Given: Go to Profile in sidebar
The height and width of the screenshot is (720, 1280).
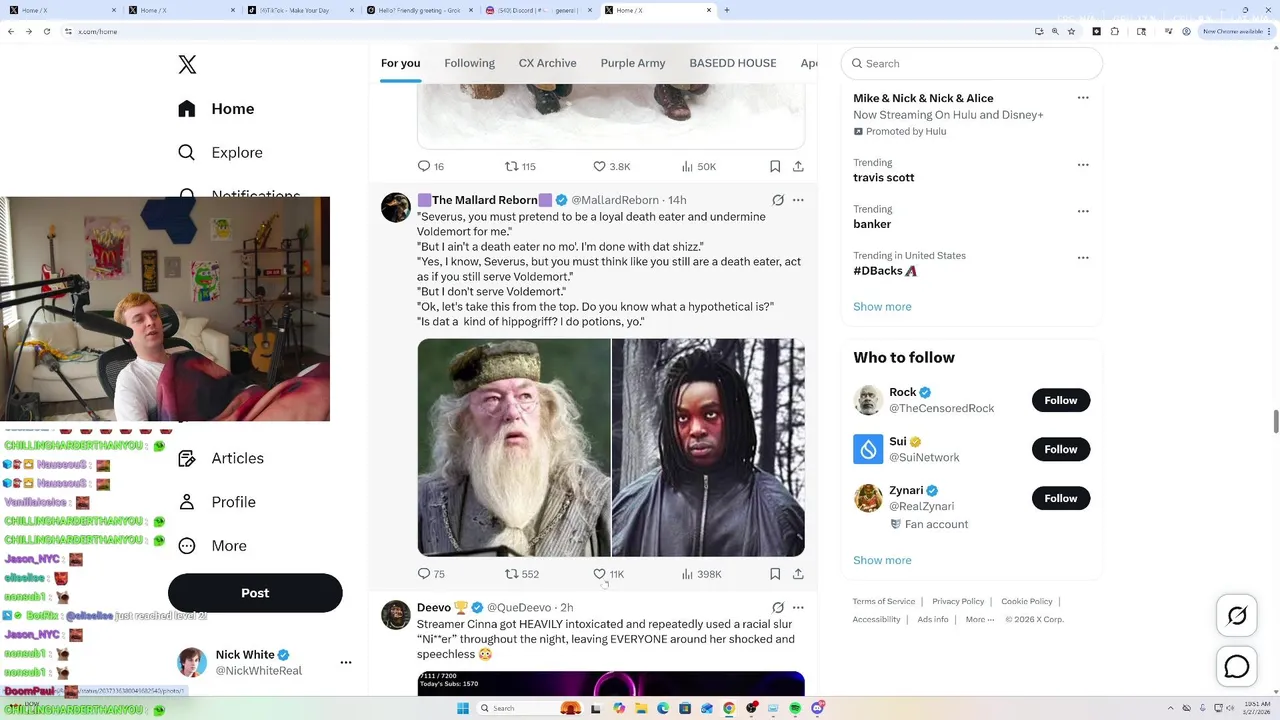Looking at the screenshot, I should coord(217,502).
